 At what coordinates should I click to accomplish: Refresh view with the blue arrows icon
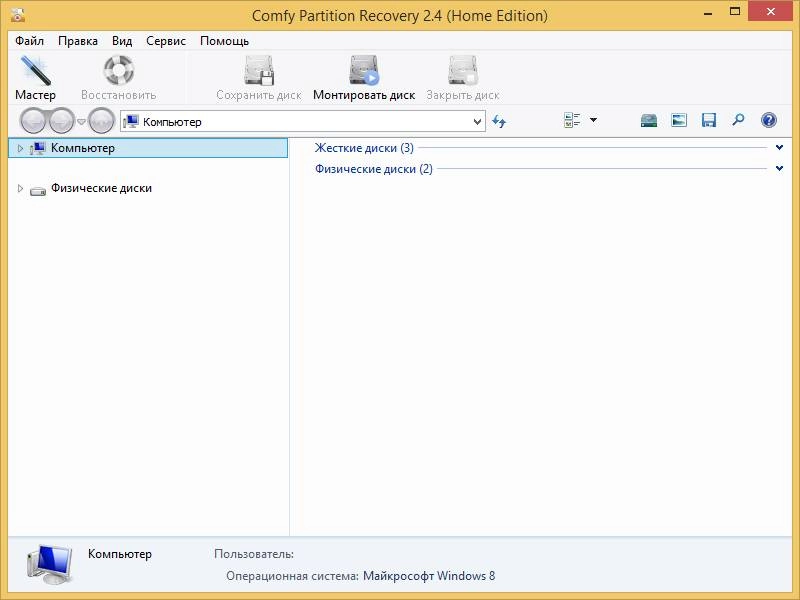(x=499, y=121)
